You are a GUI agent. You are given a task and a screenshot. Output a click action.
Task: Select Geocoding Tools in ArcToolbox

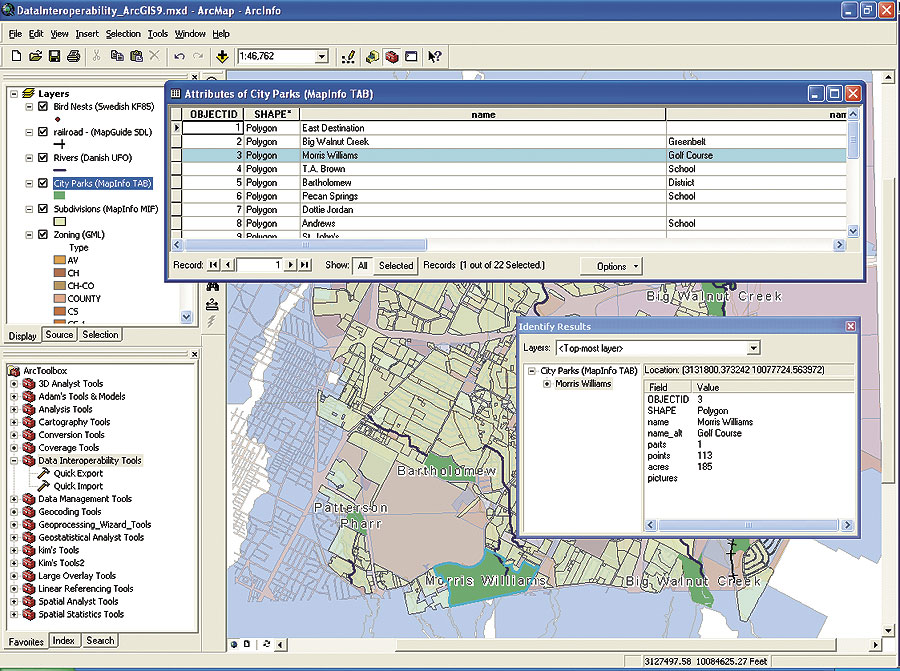(x=69, y=512)
